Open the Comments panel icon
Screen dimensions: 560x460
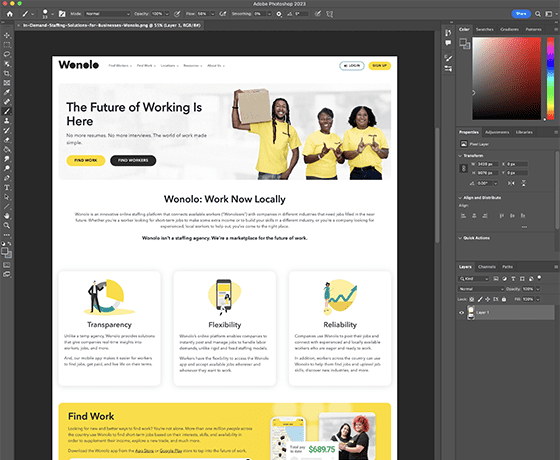click(x=448, y=43)
